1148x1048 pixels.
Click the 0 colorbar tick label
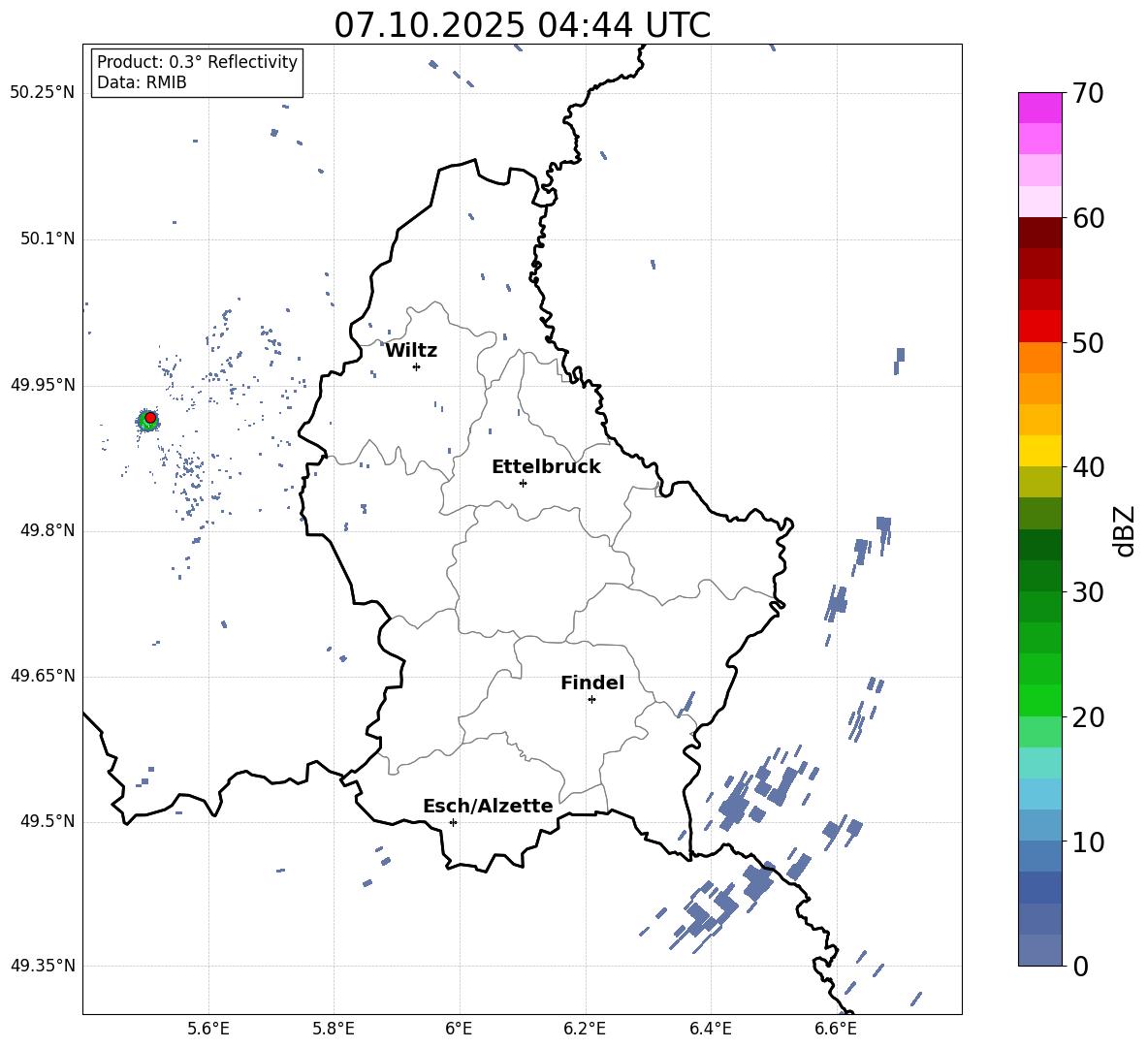coord(1080,966)
